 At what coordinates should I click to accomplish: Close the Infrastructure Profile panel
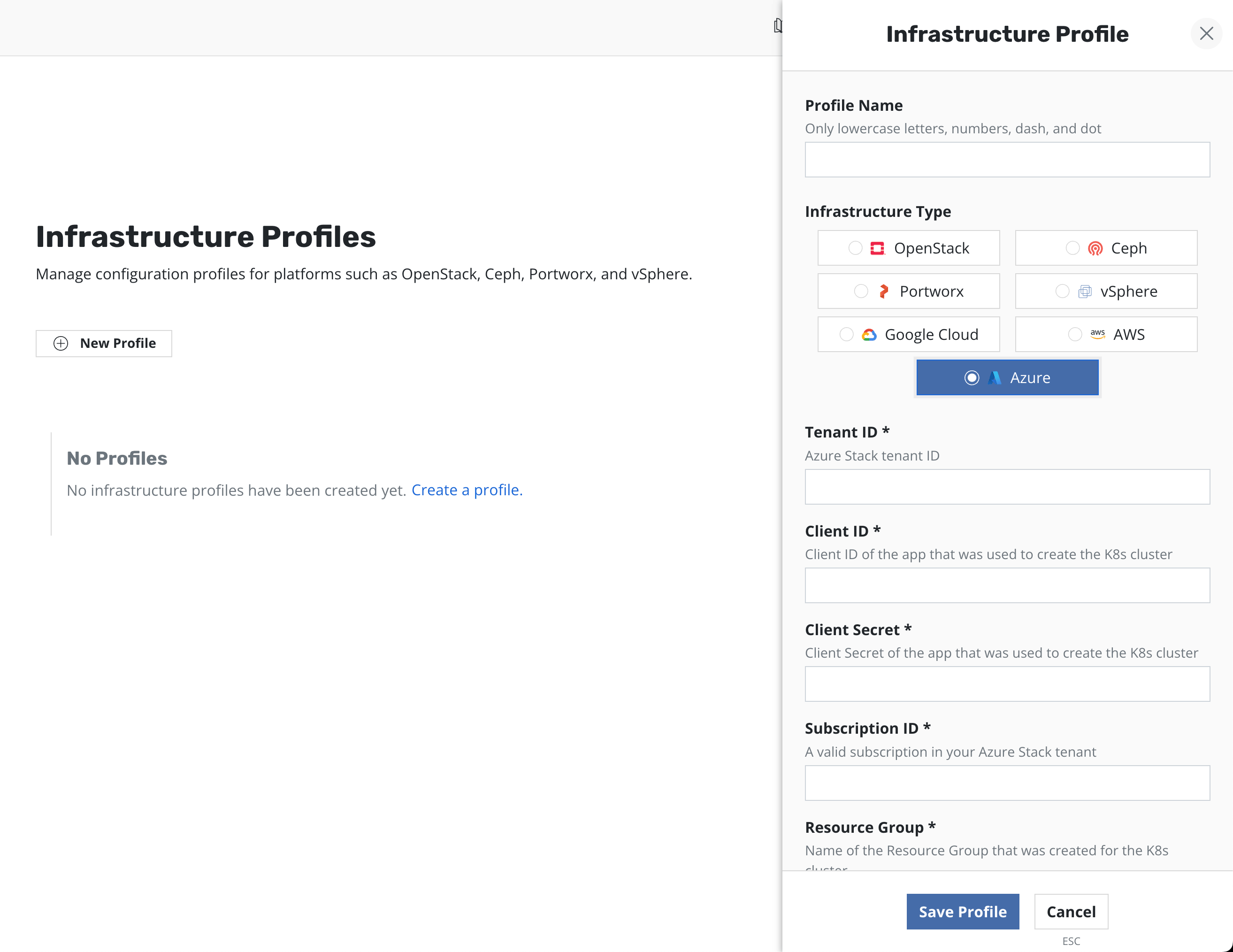(1206, 34)
